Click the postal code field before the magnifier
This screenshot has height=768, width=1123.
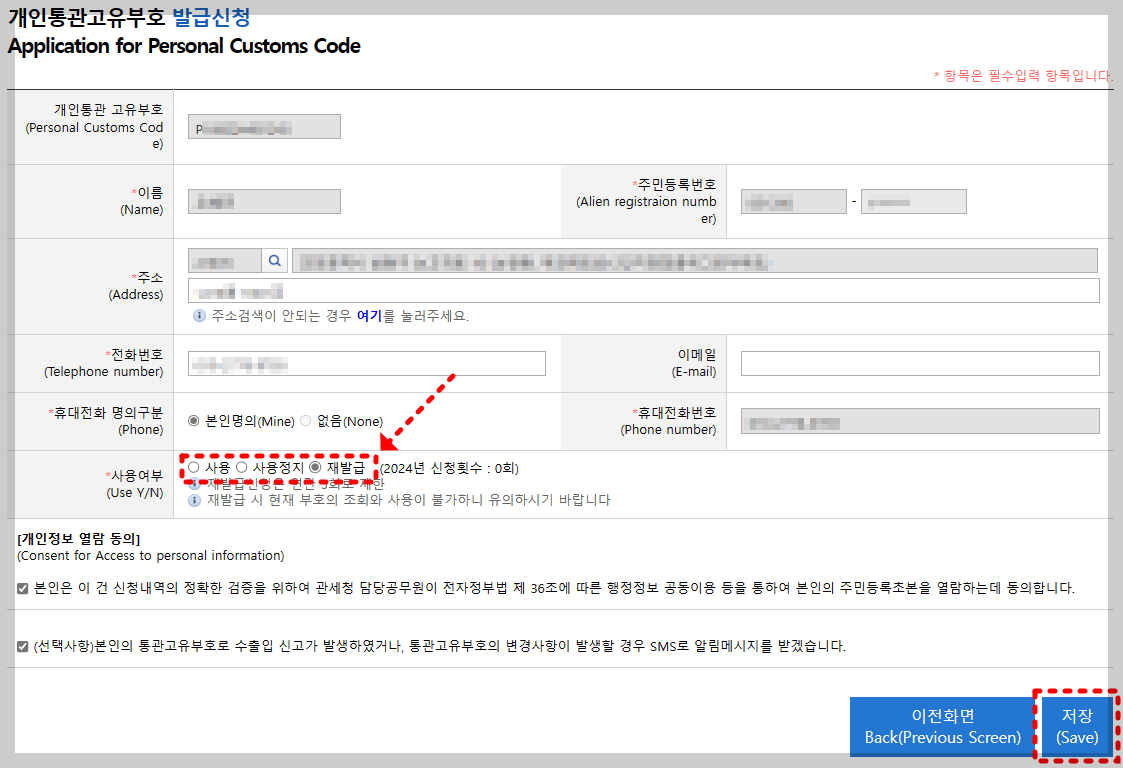click(223, 261)
